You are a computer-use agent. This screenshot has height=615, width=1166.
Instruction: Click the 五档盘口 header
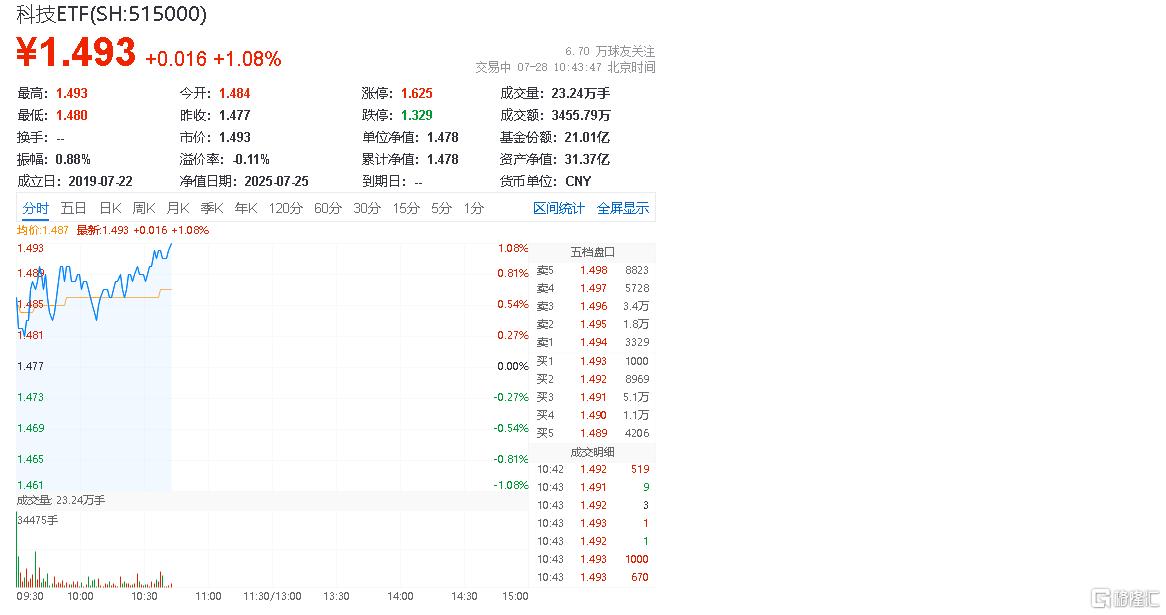pyautogui.click(x=593, y=252)
